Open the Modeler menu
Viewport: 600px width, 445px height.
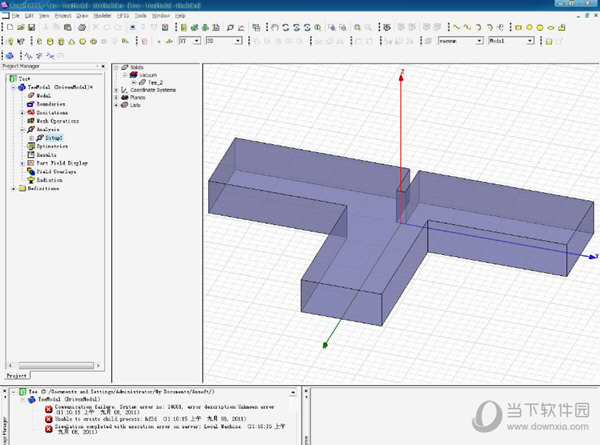103,16
